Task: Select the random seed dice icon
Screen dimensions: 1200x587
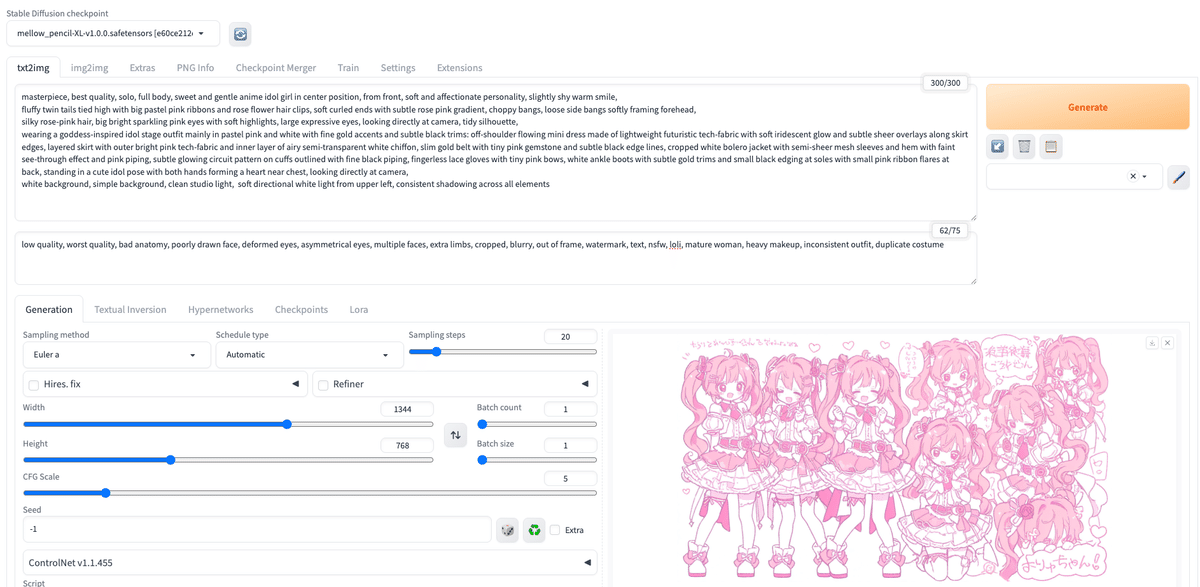Action: click(x=507, y=529)
